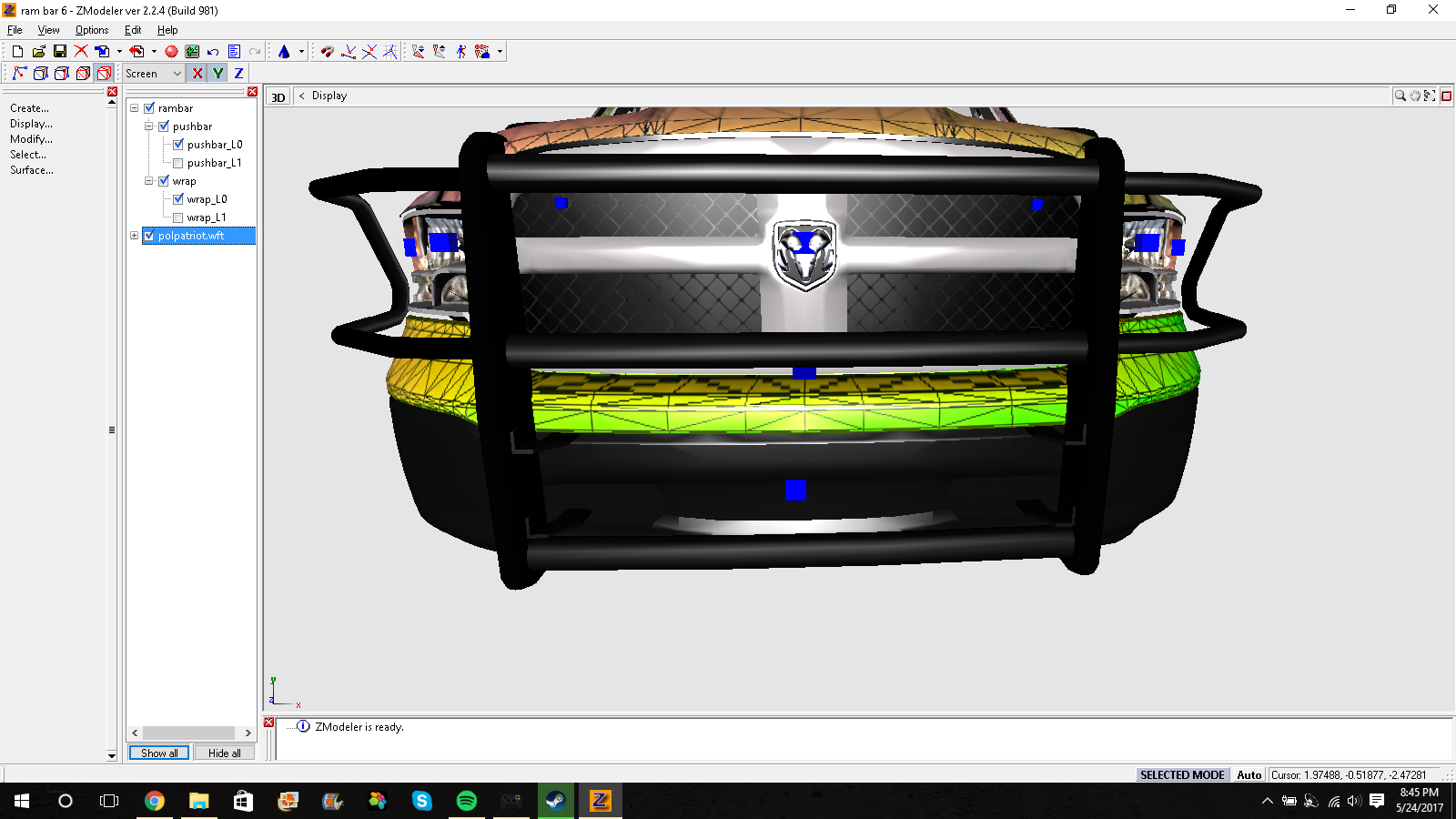This screenshot has width=1456, height=819.
Task: Open the Screen axis-space dropdown
Action: pos(154,74)
